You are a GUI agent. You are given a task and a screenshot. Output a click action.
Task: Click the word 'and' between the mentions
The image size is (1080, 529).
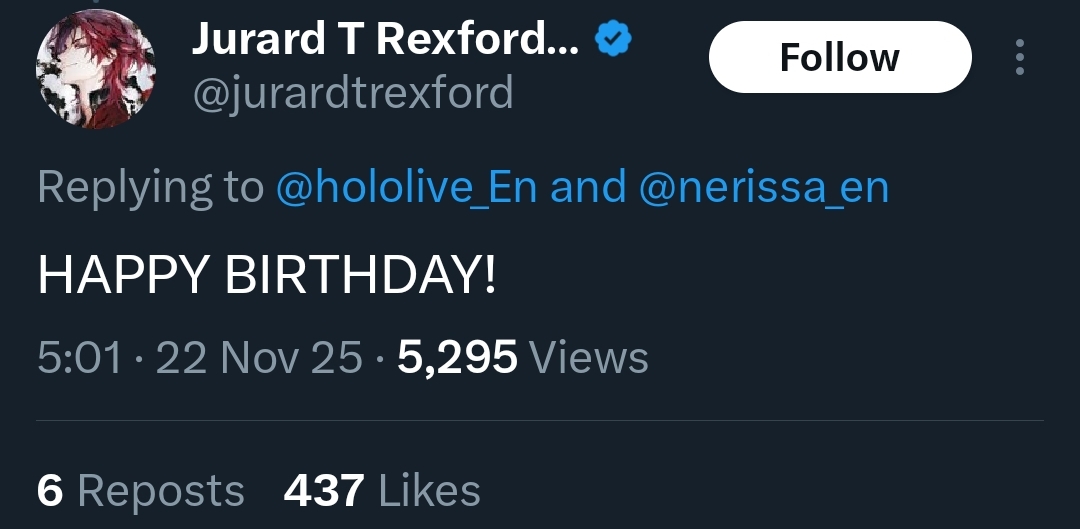coord(588,187)
